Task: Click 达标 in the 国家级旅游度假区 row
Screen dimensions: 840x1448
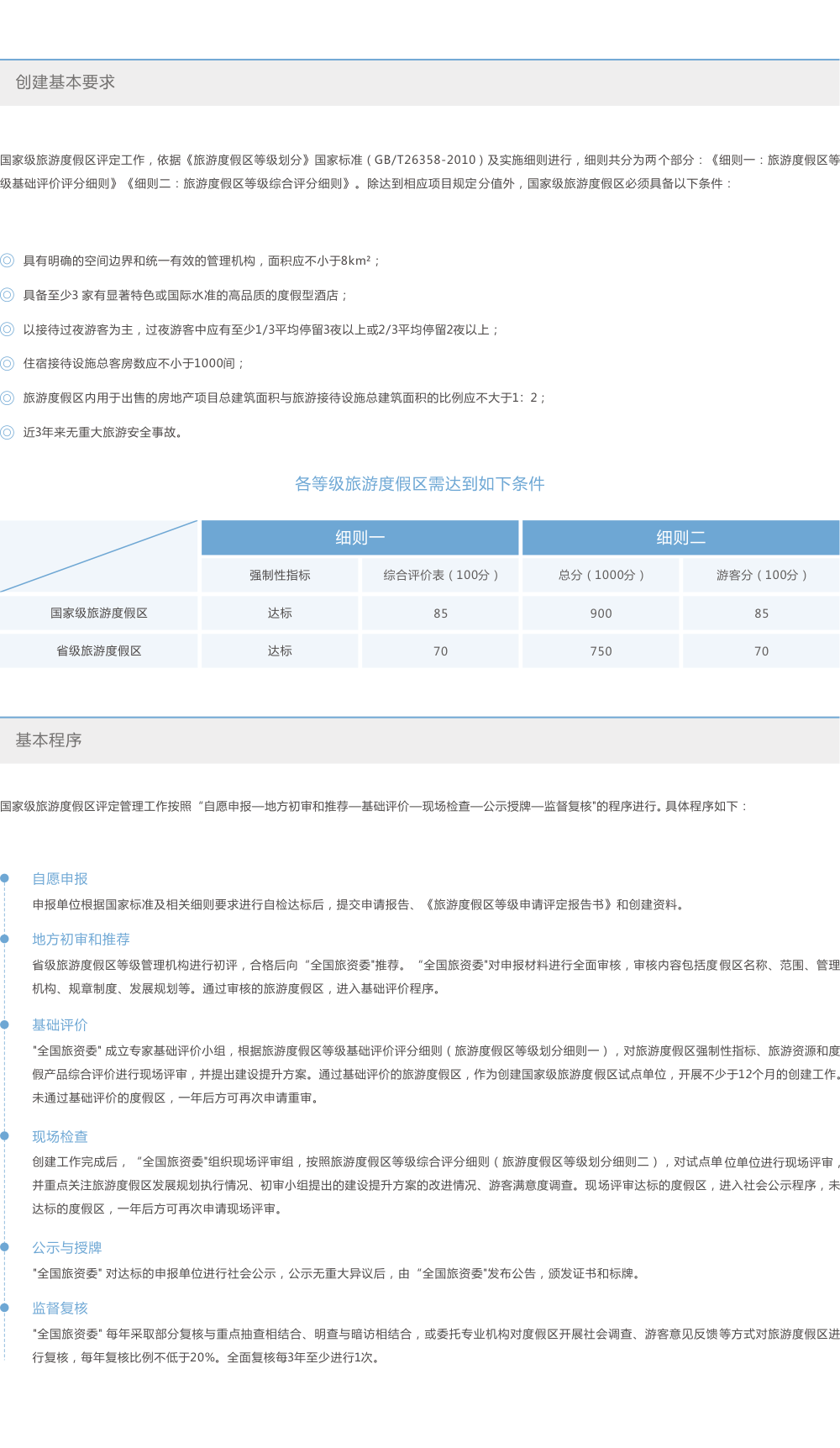Action: [280, 613]
